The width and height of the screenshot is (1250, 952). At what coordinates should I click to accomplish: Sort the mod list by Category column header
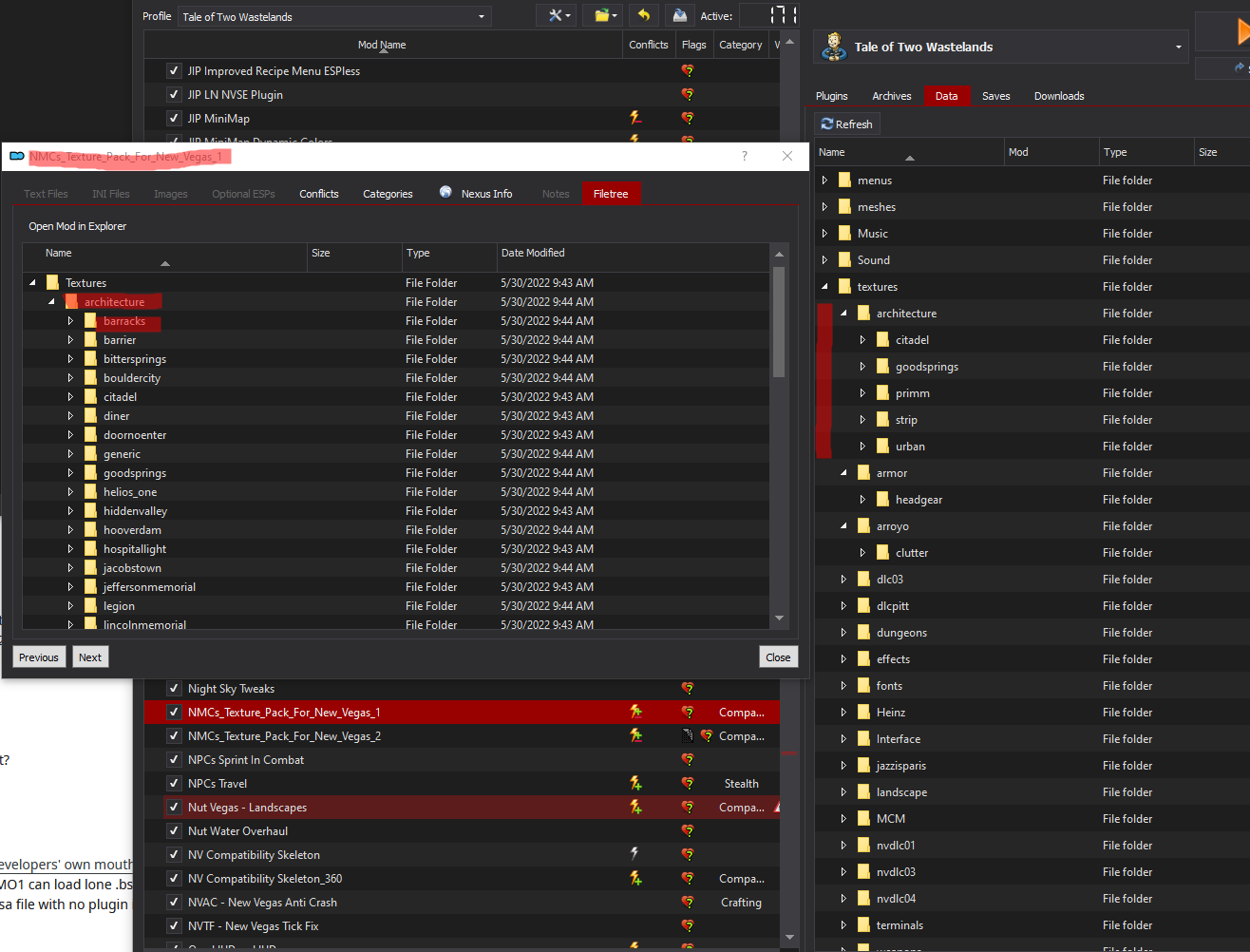point(740,45)
